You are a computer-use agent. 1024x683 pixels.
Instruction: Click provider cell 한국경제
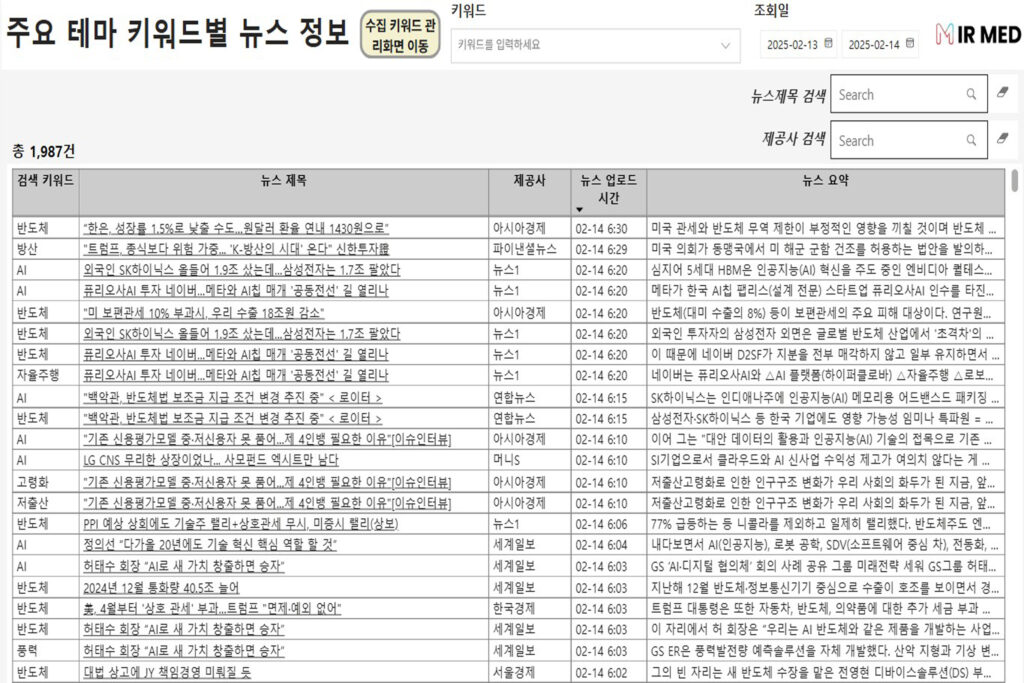coord(530,609)
